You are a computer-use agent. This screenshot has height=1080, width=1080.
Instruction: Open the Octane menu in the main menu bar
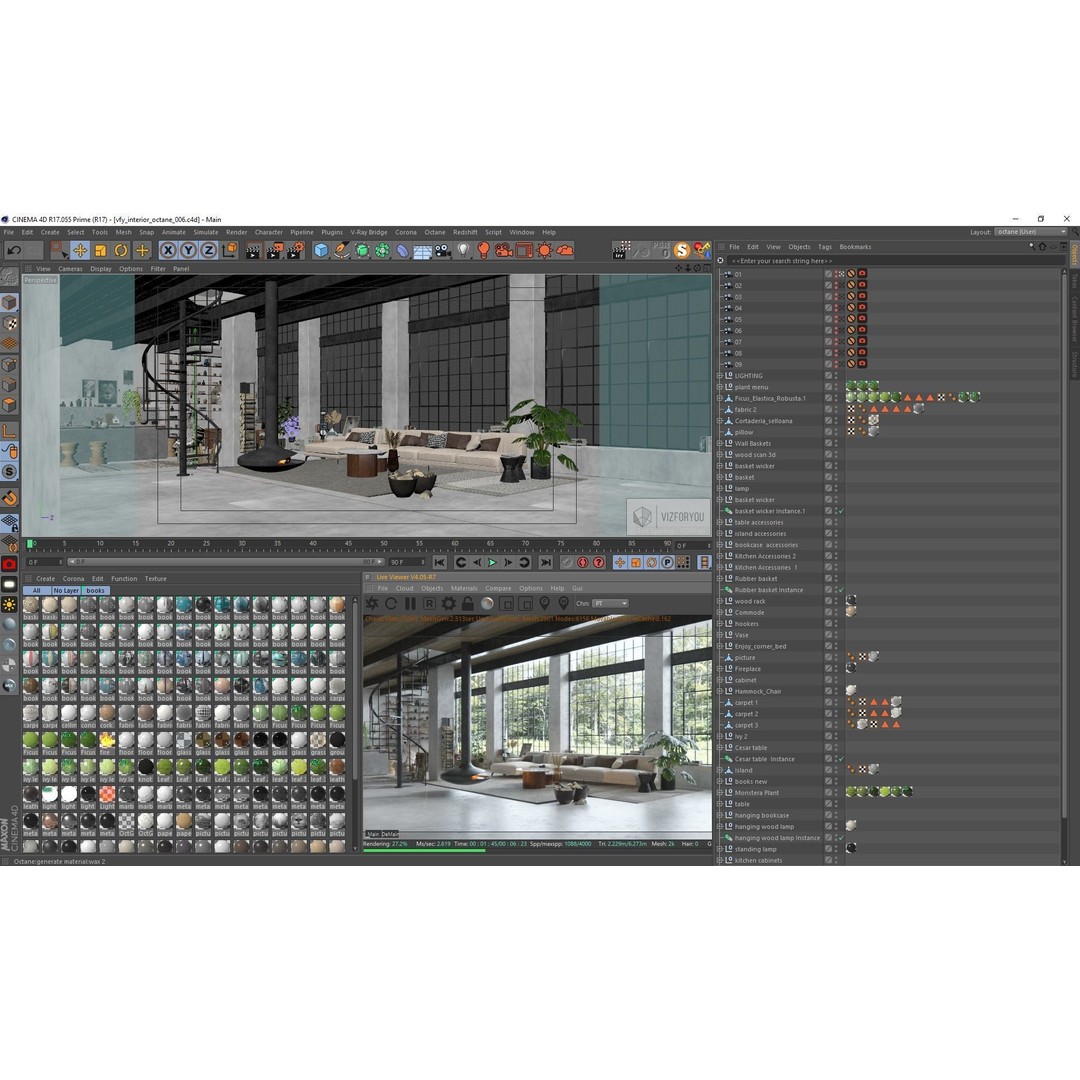pos(435,232)
